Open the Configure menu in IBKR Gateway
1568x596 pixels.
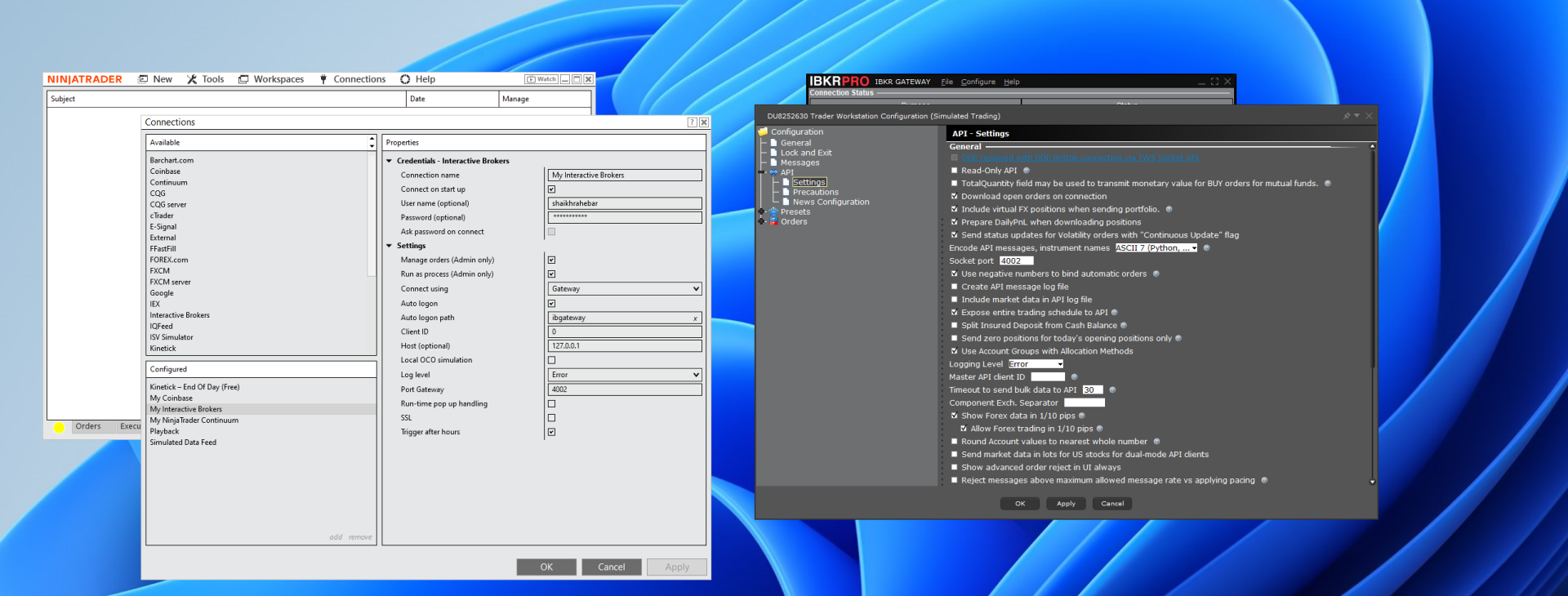coord(978,82)
